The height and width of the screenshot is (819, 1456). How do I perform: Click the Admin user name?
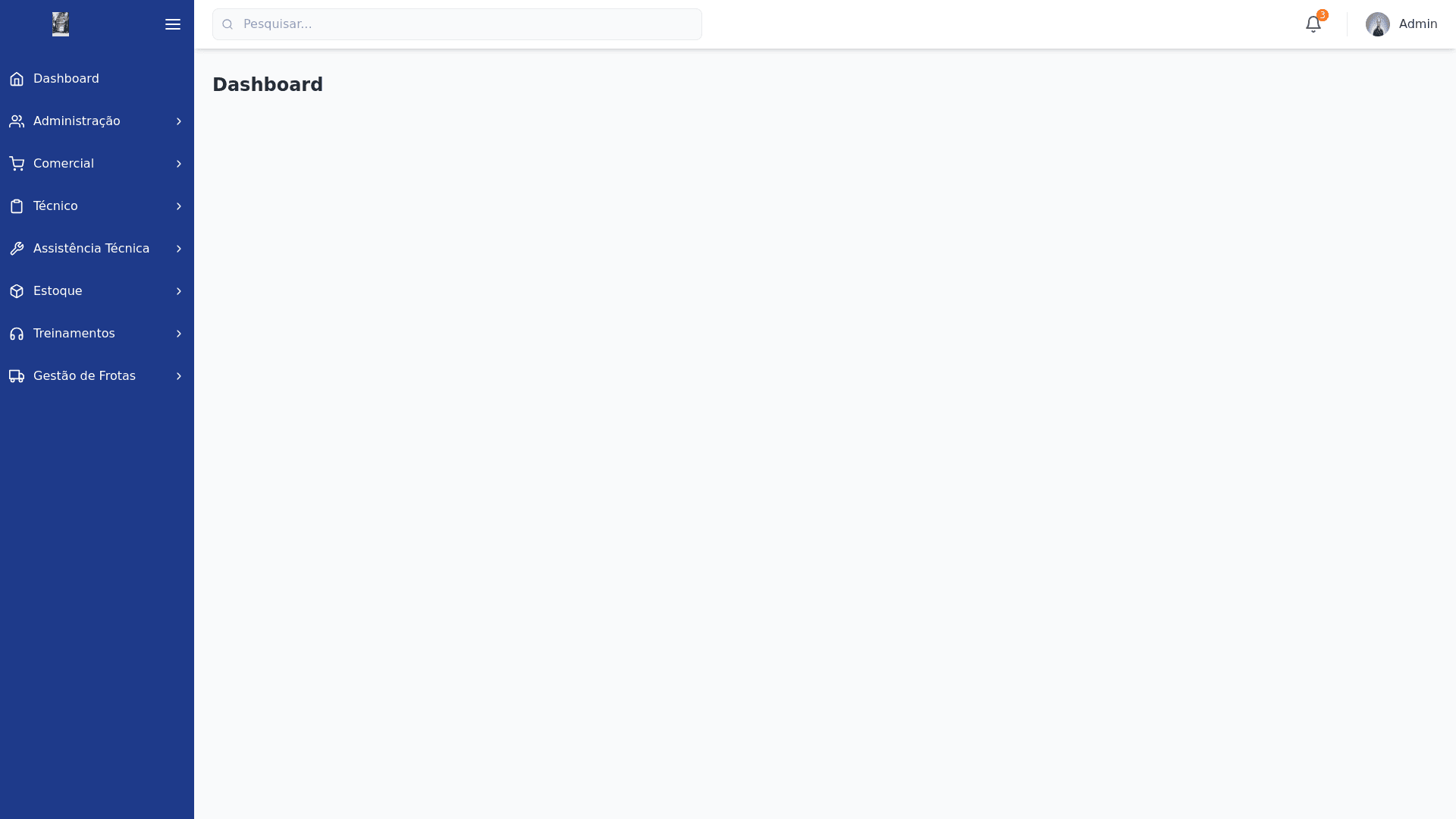click(x=1418, y=24)
